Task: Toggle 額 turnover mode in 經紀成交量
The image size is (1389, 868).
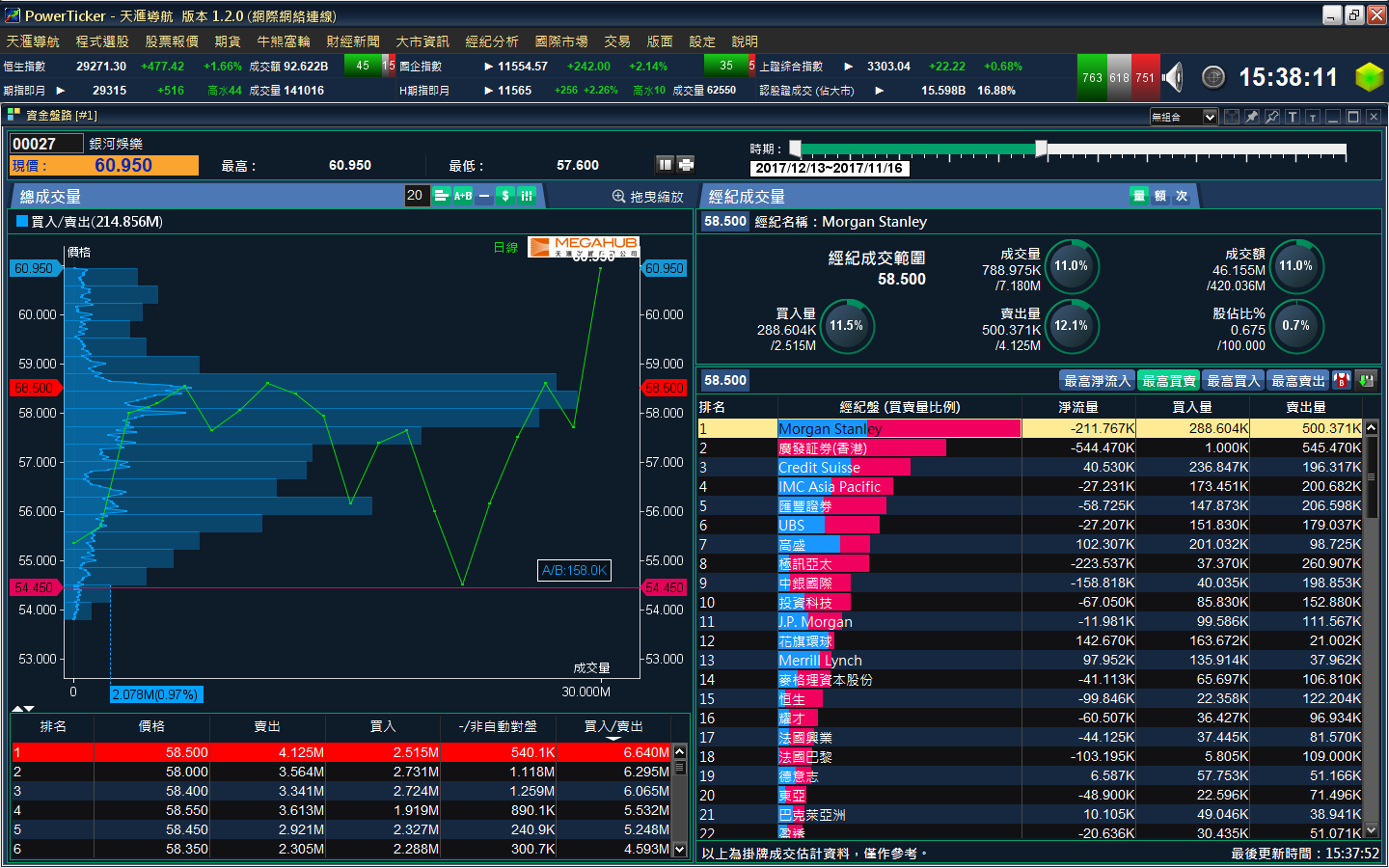Action: tap(1160, 196)
